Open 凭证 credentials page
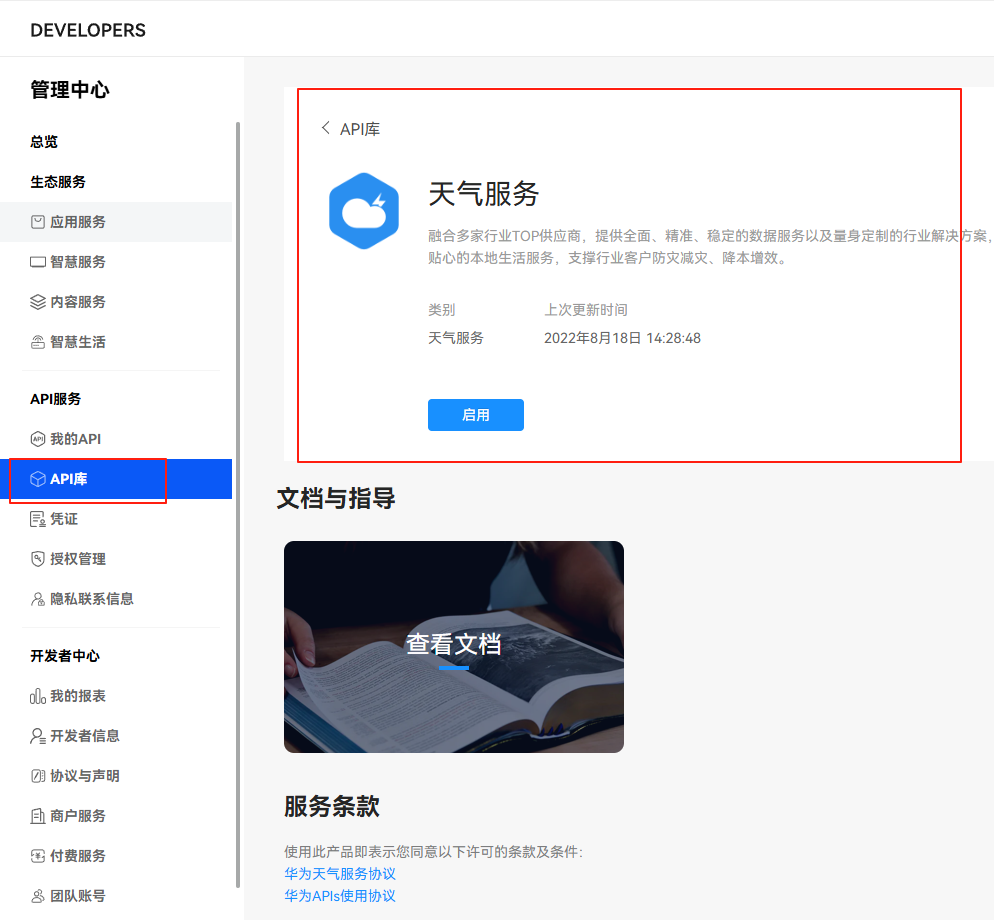This screenshot has height=920, width=994. (x=116, y=519)
